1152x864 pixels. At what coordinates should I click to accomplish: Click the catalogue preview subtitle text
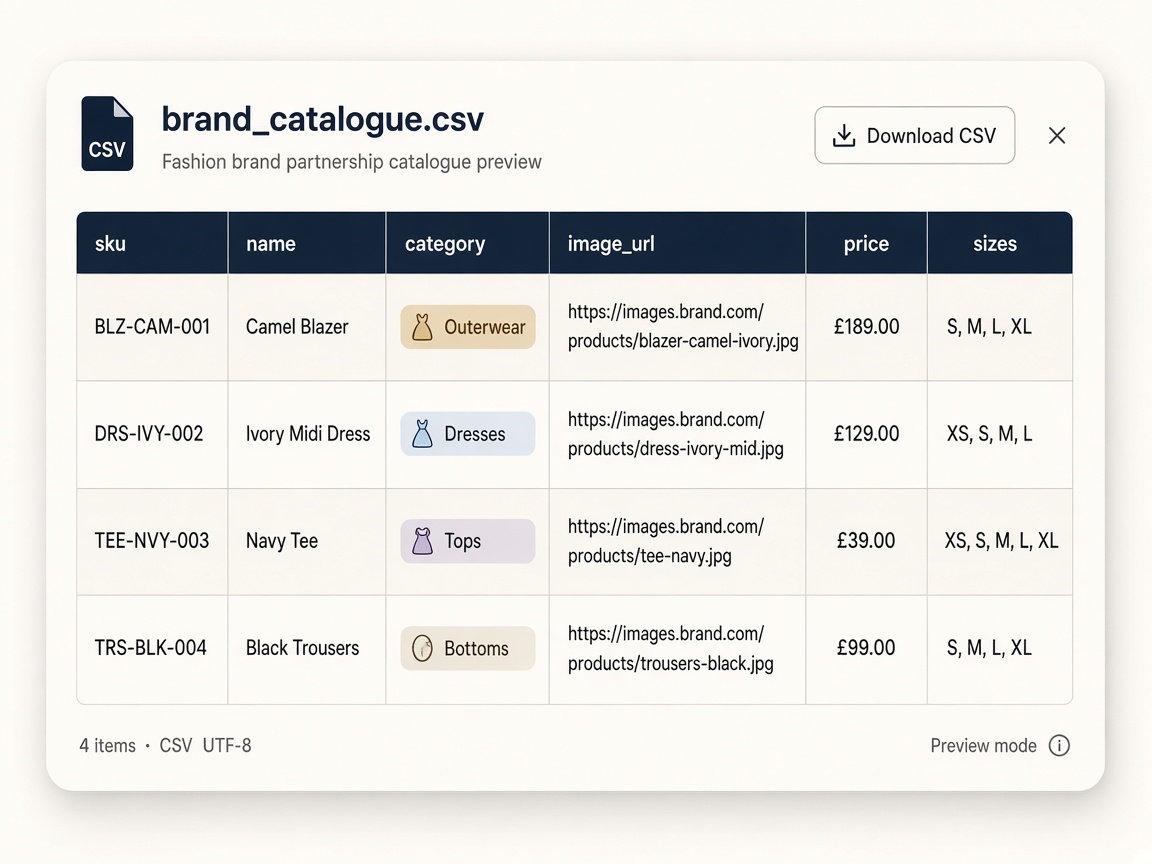pos(351,162)
